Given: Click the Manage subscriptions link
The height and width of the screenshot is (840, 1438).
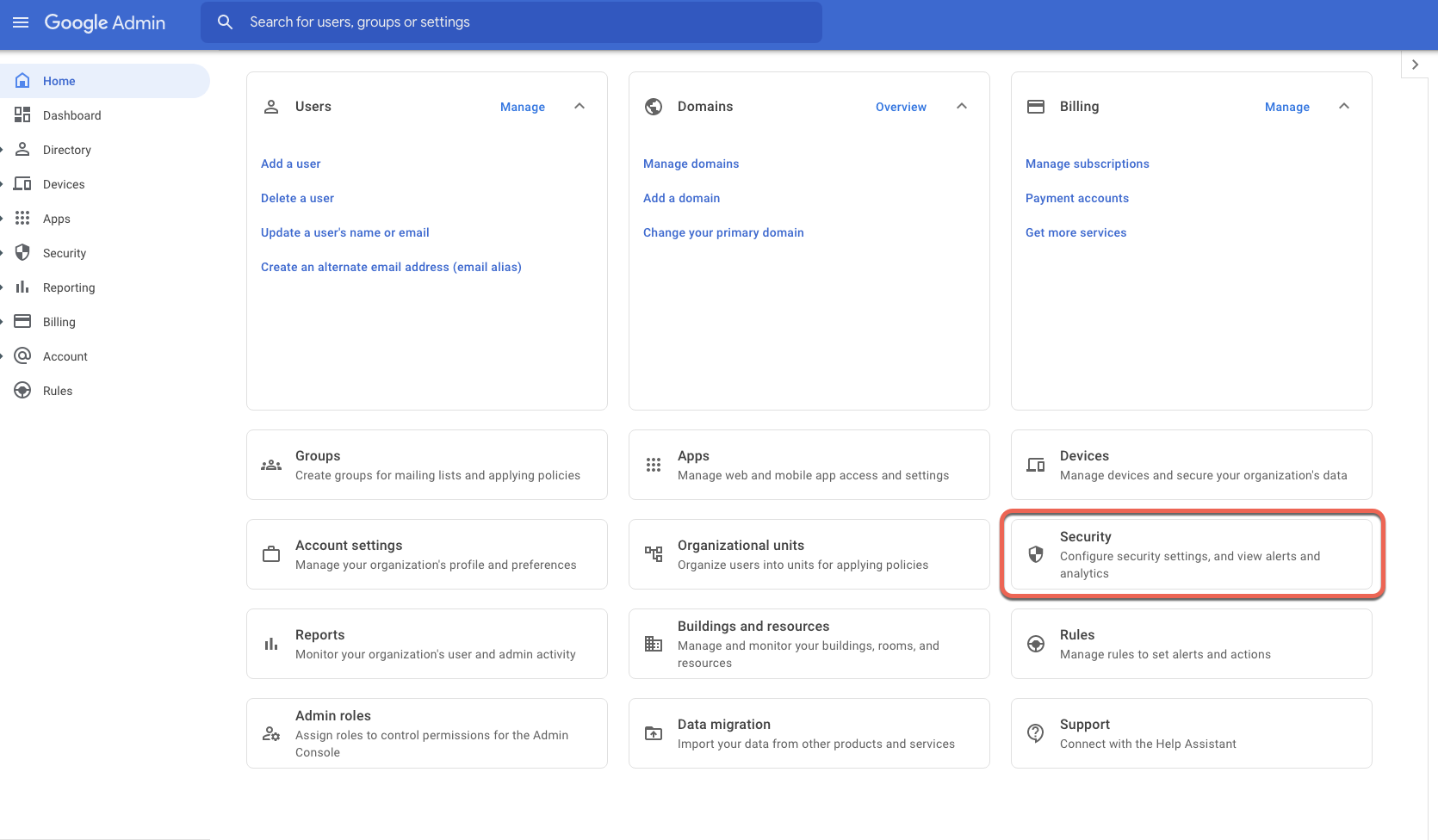Looking at the screenshot, I should [1088, 164].
